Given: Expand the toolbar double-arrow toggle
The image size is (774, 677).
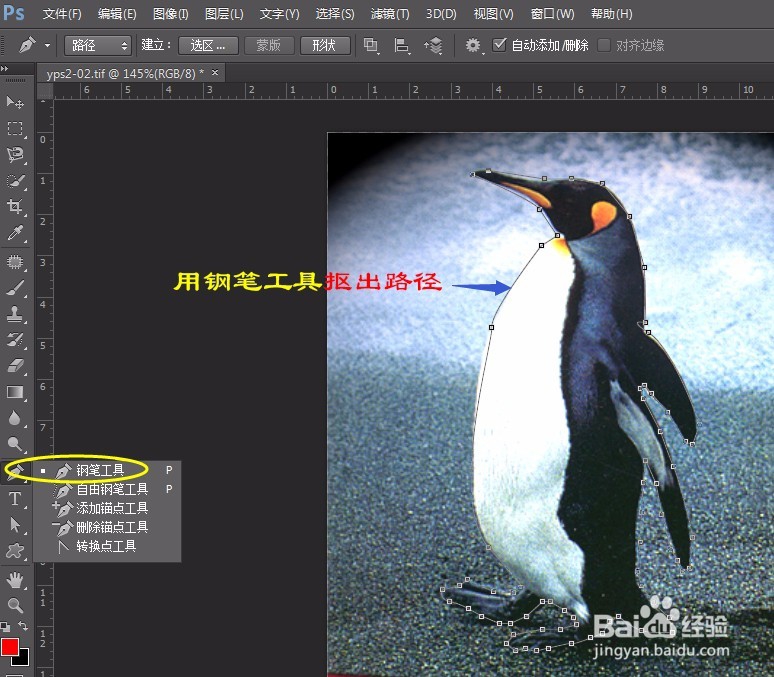Looking at the screenshot, I should tap(4, 68).
